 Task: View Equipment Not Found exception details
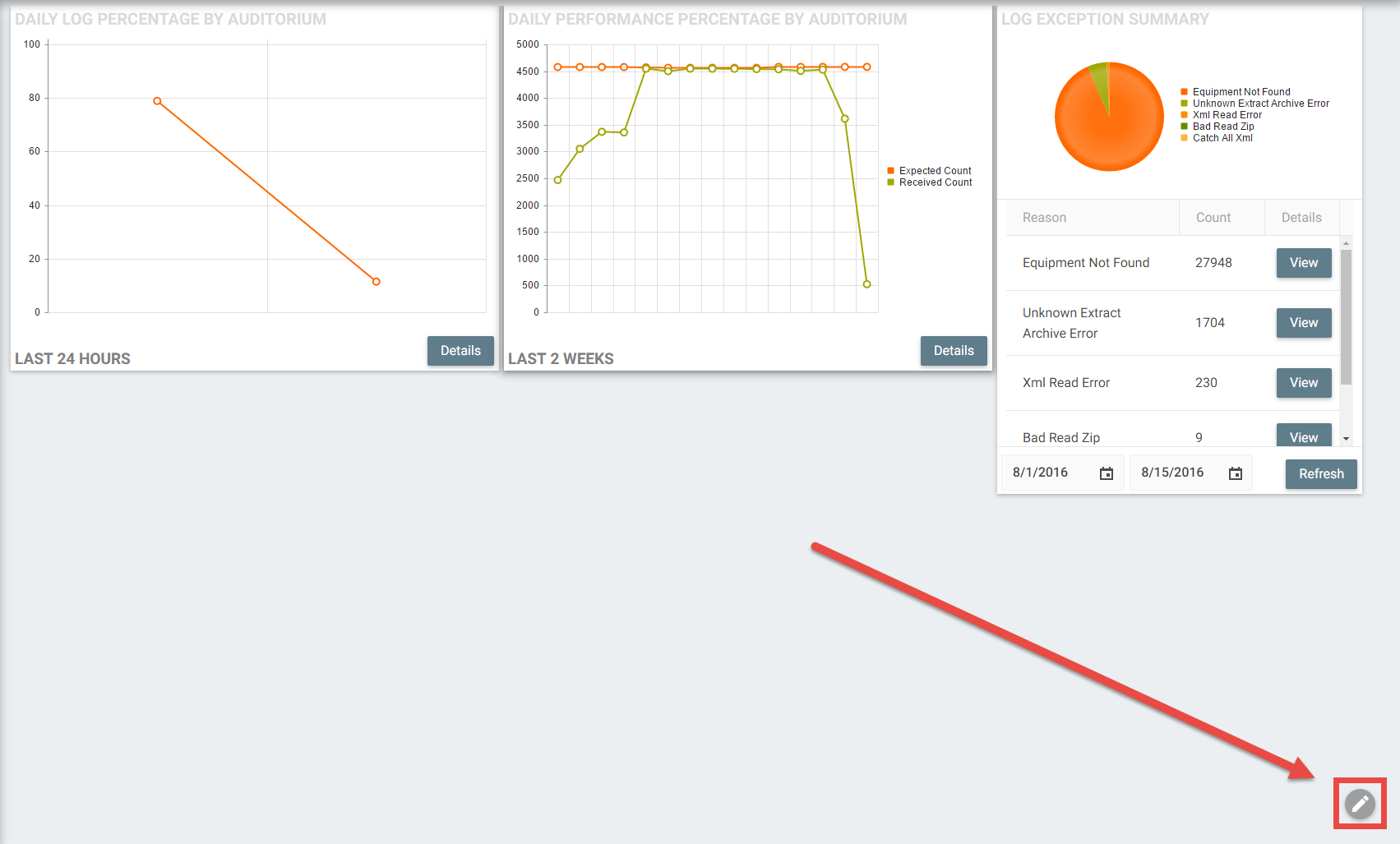point(1303,263)
